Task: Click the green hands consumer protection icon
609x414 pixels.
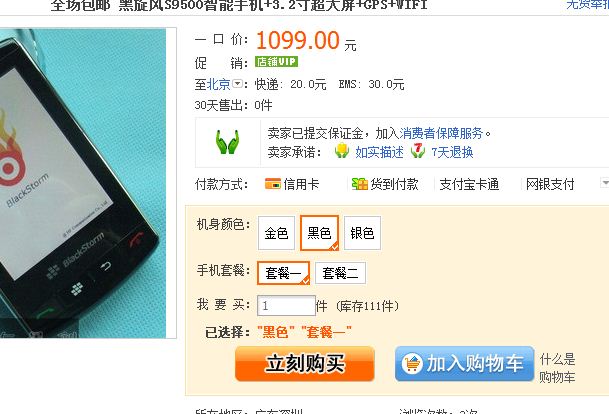Action: [228, 142]
